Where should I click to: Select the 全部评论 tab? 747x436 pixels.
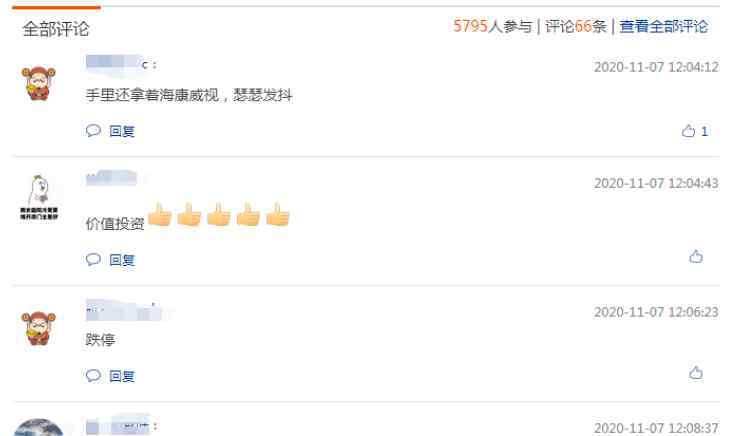(56, 29)
